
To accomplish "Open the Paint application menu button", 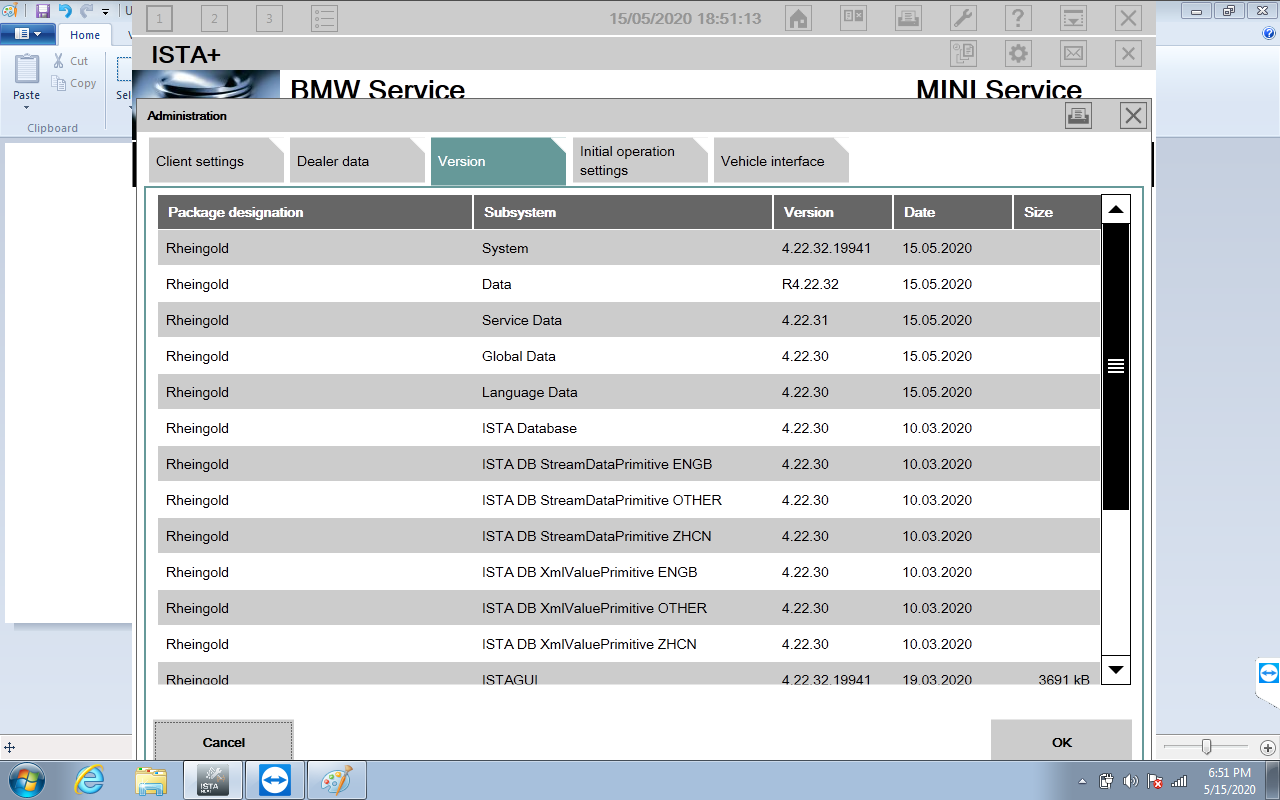I will coord(28,34).
